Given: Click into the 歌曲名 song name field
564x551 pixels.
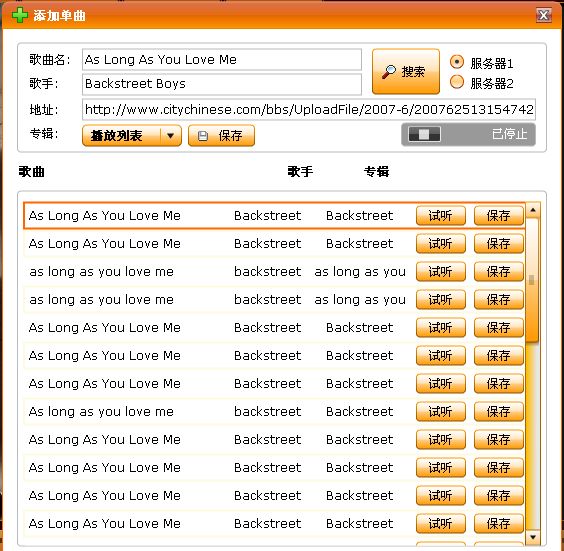Looking at the screenshot, I should [222, 60].
